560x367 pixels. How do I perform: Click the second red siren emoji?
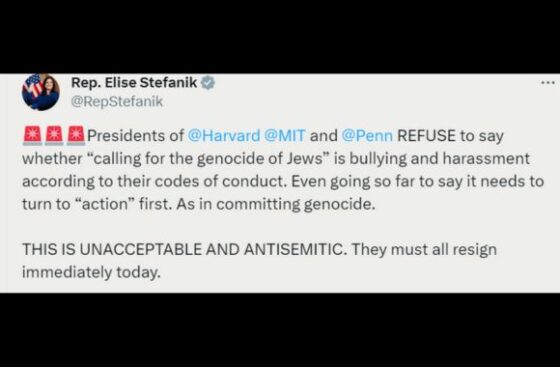pos(54,136)
